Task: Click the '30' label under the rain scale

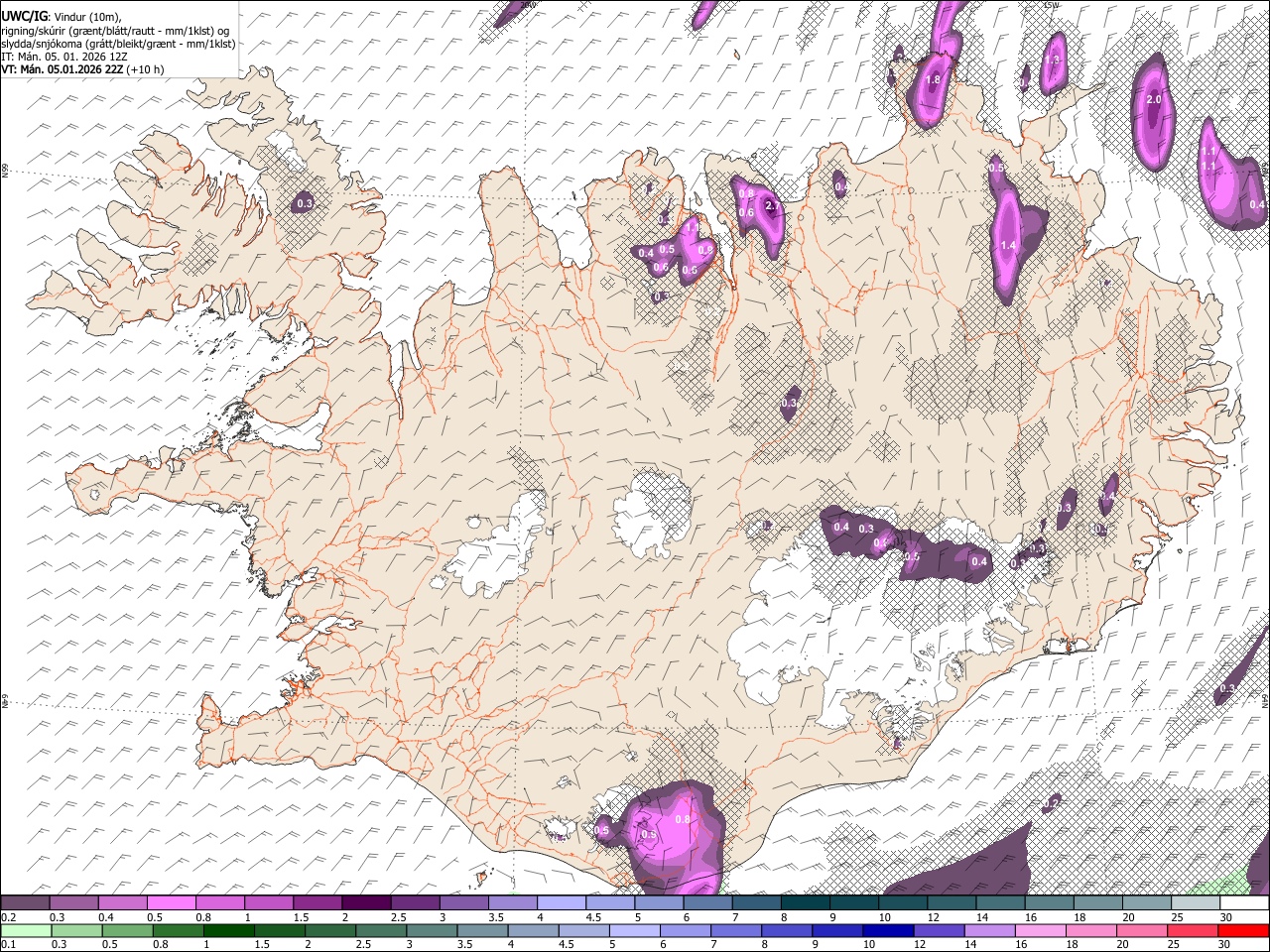Action: 1223,945
